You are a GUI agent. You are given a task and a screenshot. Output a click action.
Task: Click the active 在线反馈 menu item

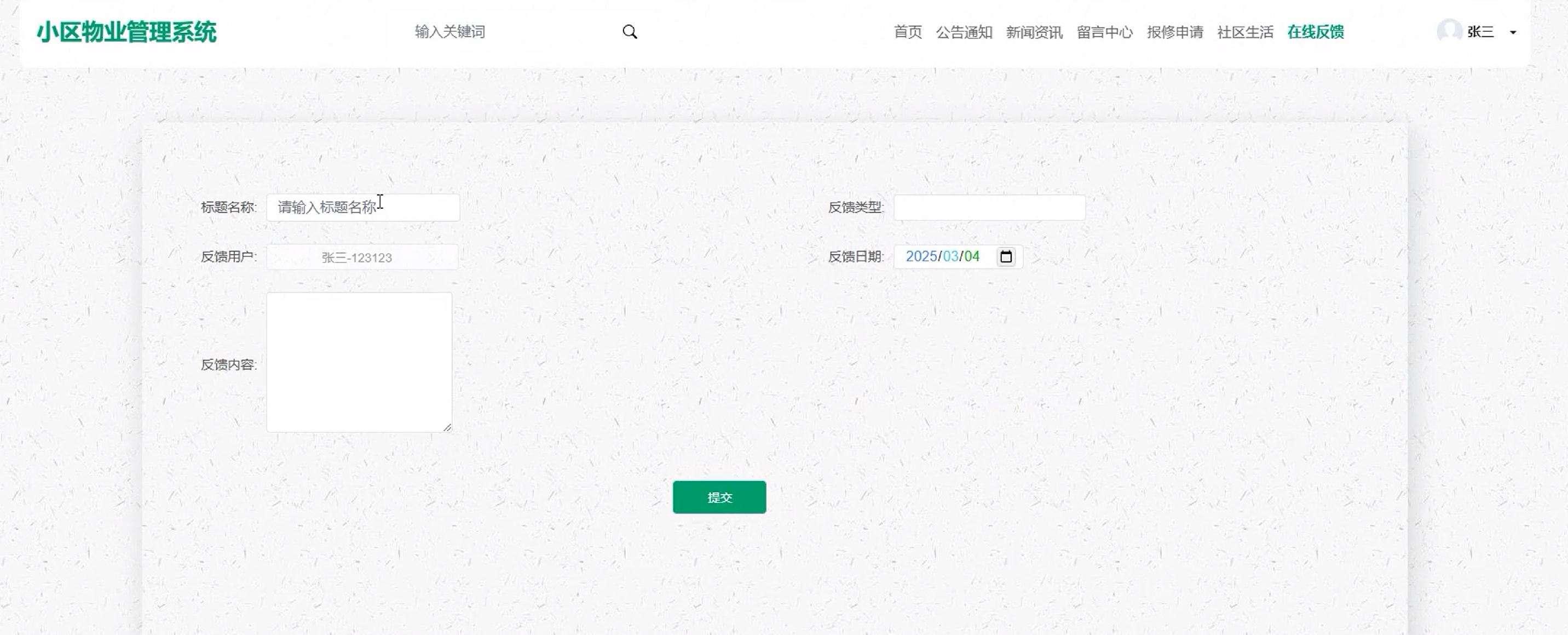[x=1315, y=32]
